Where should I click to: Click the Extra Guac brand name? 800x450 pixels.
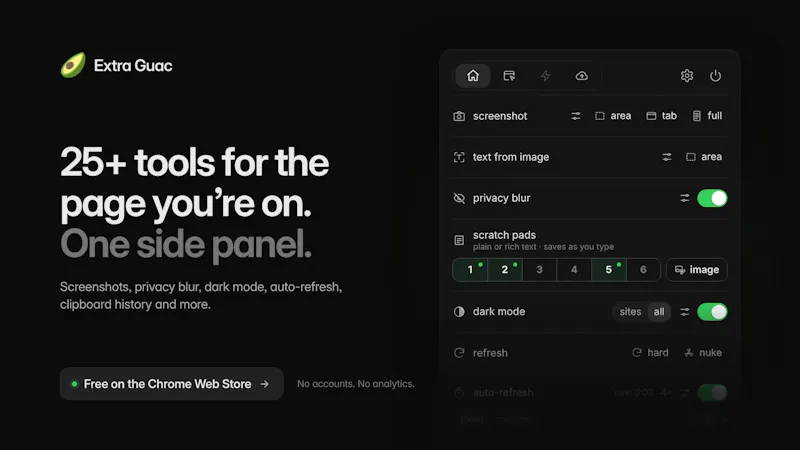tap(133, 65)
